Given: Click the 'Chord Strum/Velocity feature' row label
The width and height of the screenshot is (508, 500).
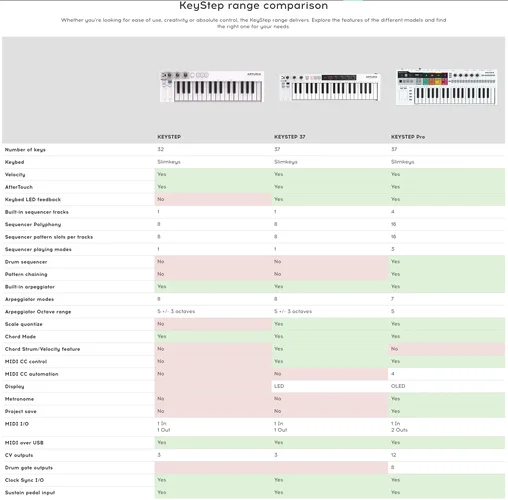Looking at the screenshot, I should pos(42,349).
